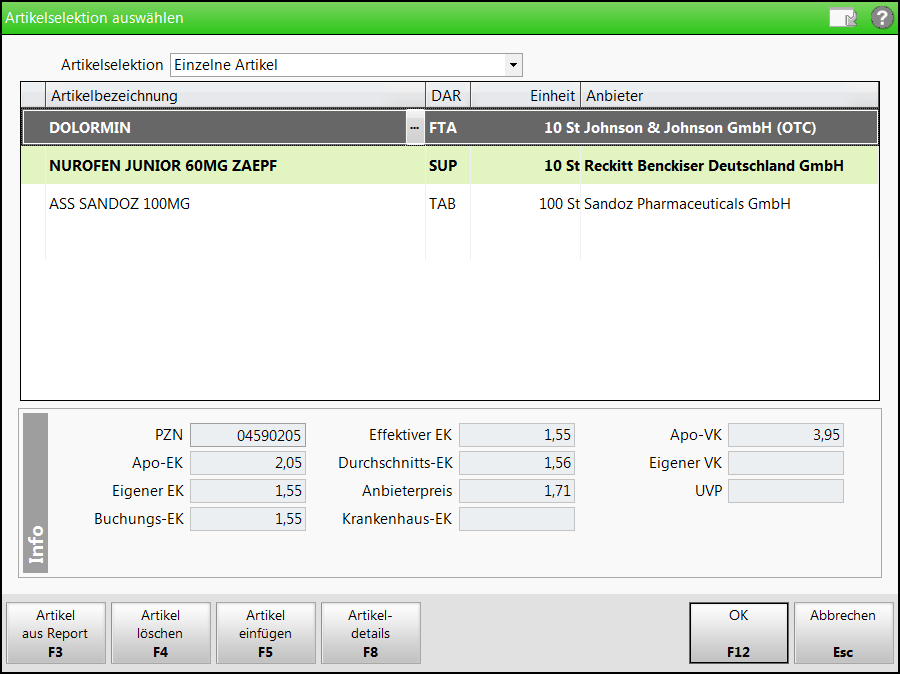The width and height of the screenshot is (900, 674).
Task: Expand the Artikelselektion dropdown arrow
Action: [513, 65]
